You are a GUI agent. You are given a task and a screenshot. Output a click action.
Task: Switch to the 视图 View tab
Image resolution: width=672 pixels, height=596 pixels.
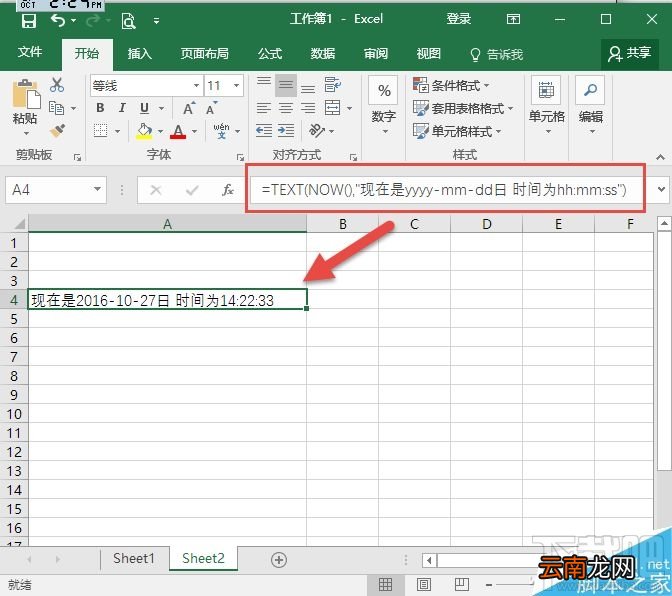tap(429, 54)
